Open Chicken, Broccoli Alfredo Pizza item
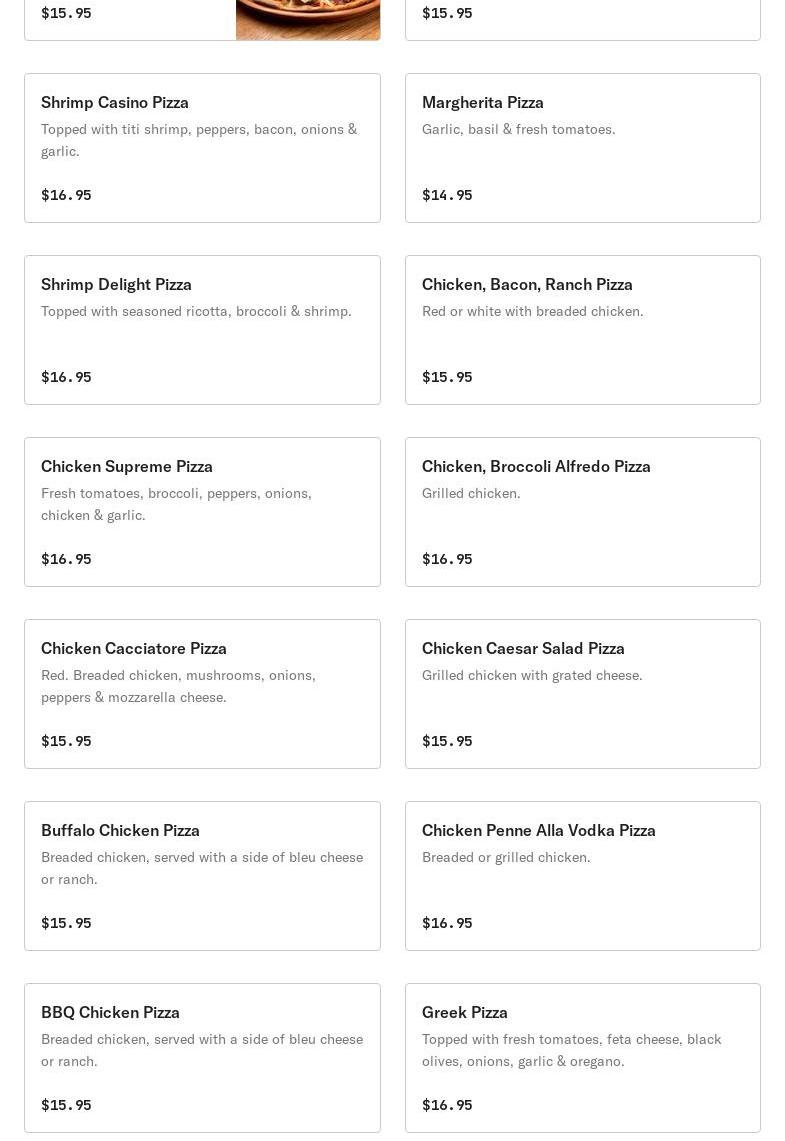 tap(582, 512)
